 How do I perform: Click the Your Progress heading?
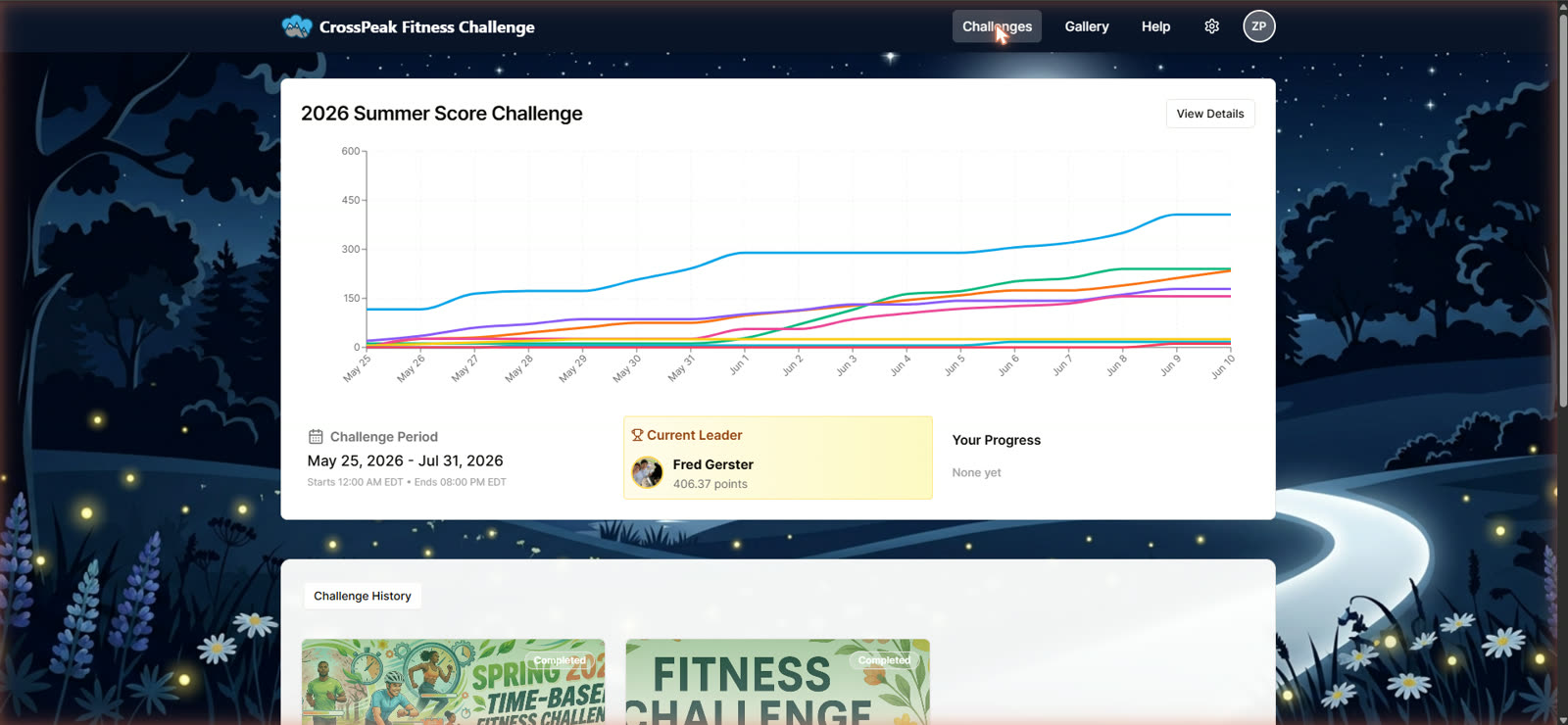point(997,440)
